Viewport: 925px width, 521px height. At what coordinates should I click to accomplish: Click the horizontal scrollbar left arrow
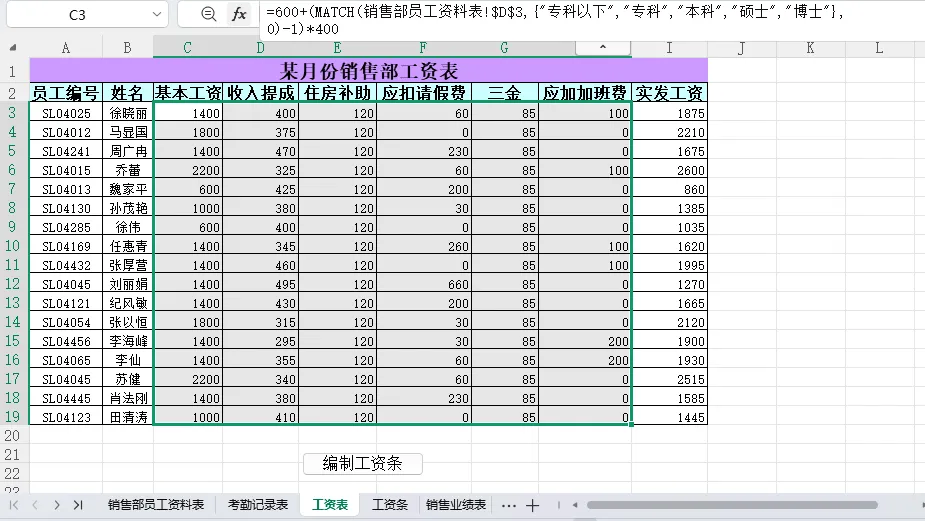click(575, 505)
